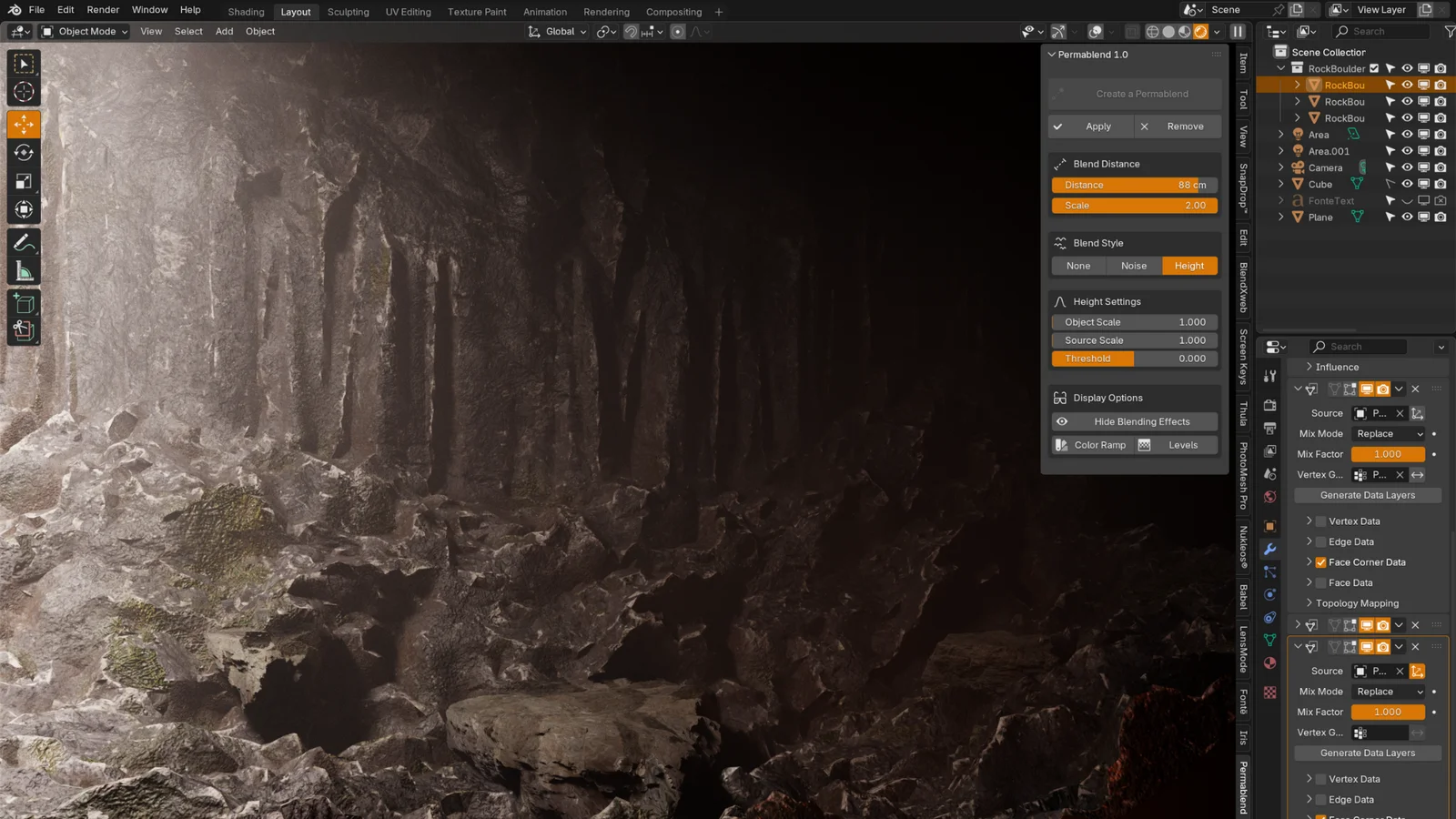Adjust the Mix Factor slider
The width and height of the screenshot is (1456, 819).
click(x=1387, y=453)
